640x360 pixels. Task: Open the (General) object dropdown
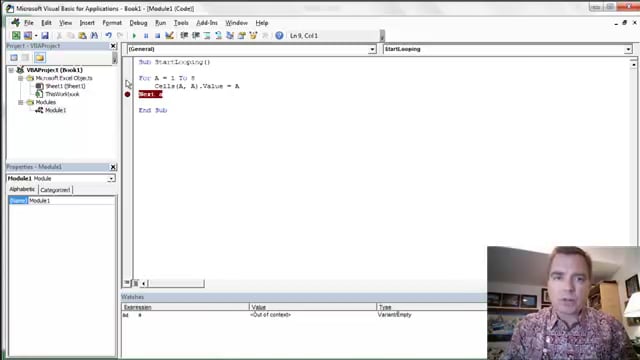pyautogui.click(x=372, y=49)
